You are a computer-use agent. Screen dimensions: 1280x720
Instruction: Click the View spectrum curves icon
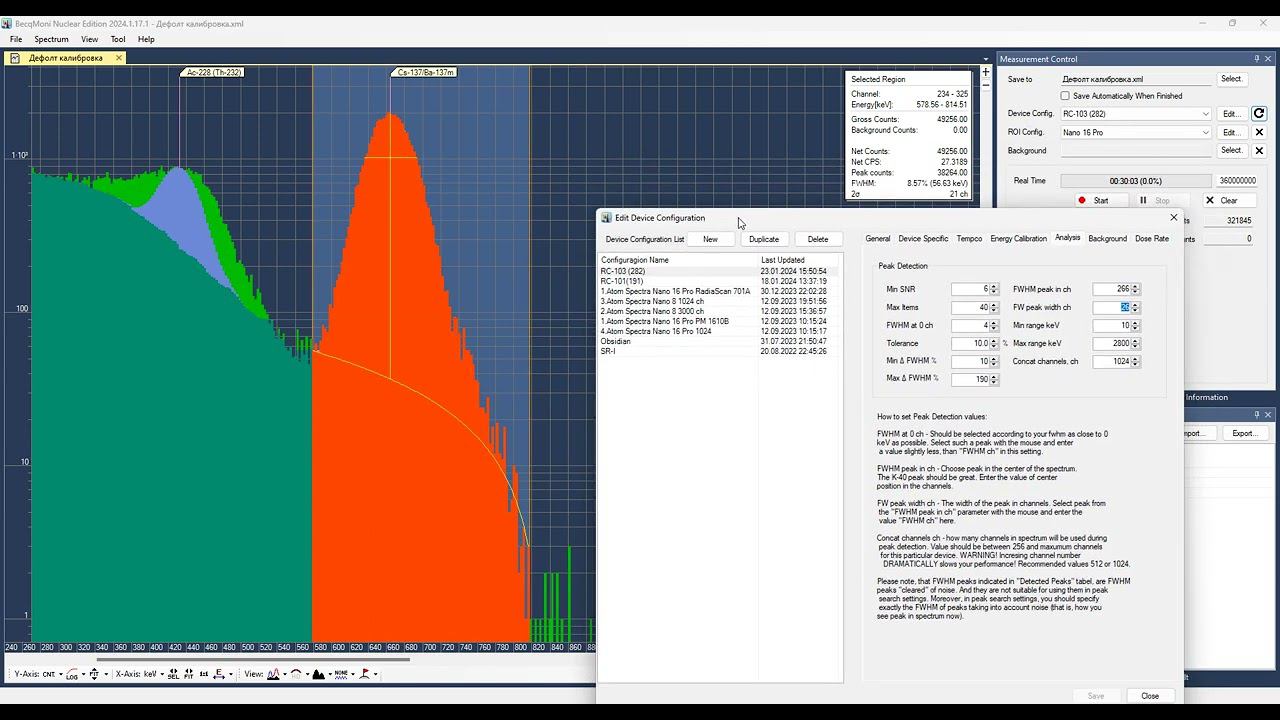coord(273,674)
